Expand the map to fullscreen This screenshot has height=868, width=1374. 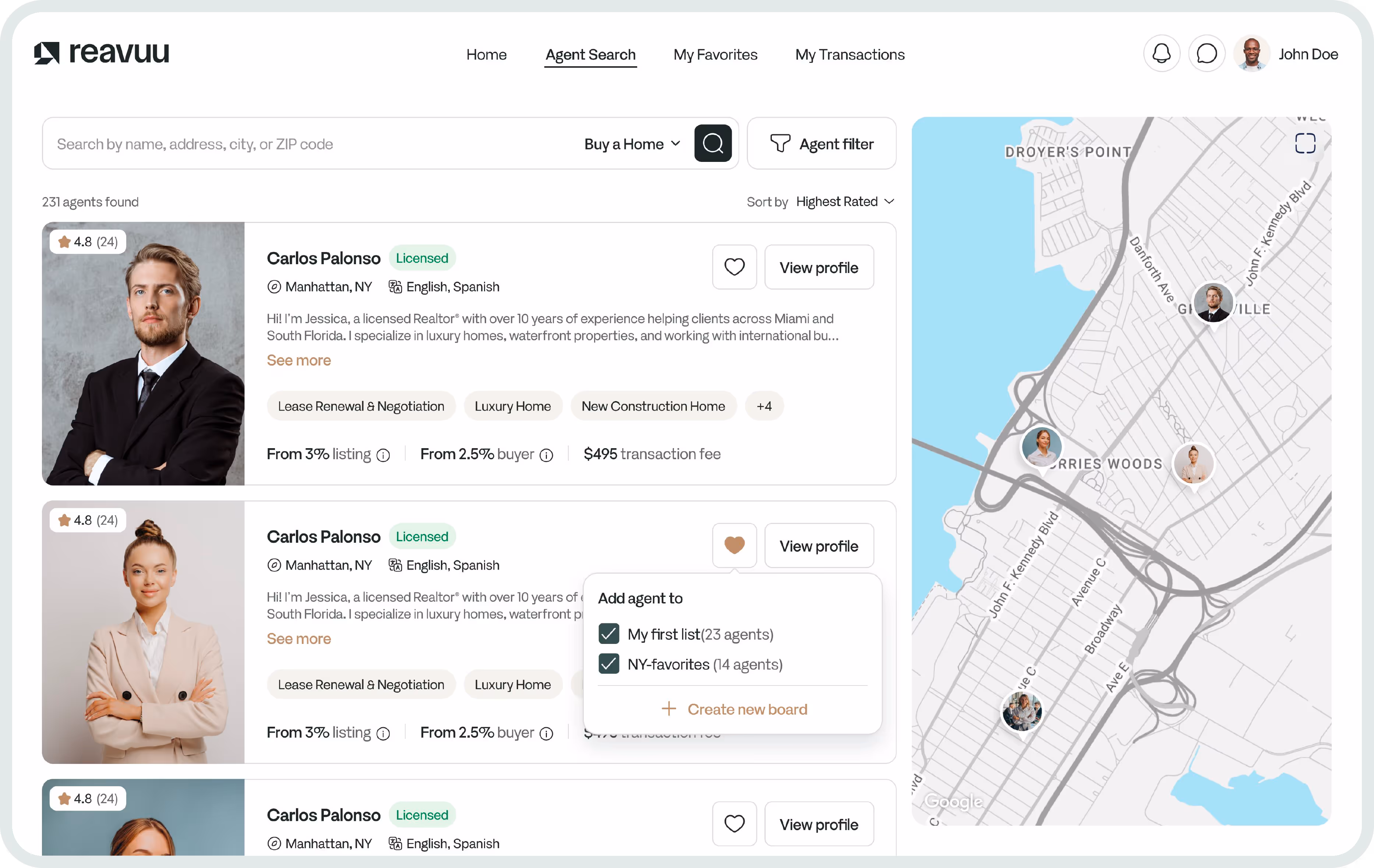[x=1305, y=143]
